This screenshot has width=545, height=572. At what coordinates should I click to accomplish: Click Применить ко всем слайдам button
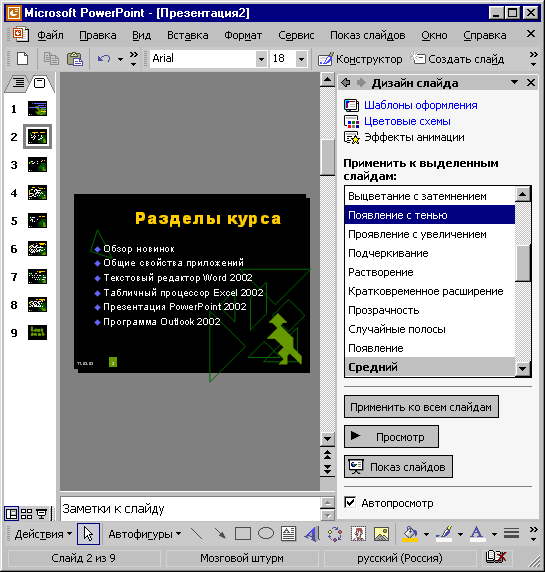pos(421,407)
